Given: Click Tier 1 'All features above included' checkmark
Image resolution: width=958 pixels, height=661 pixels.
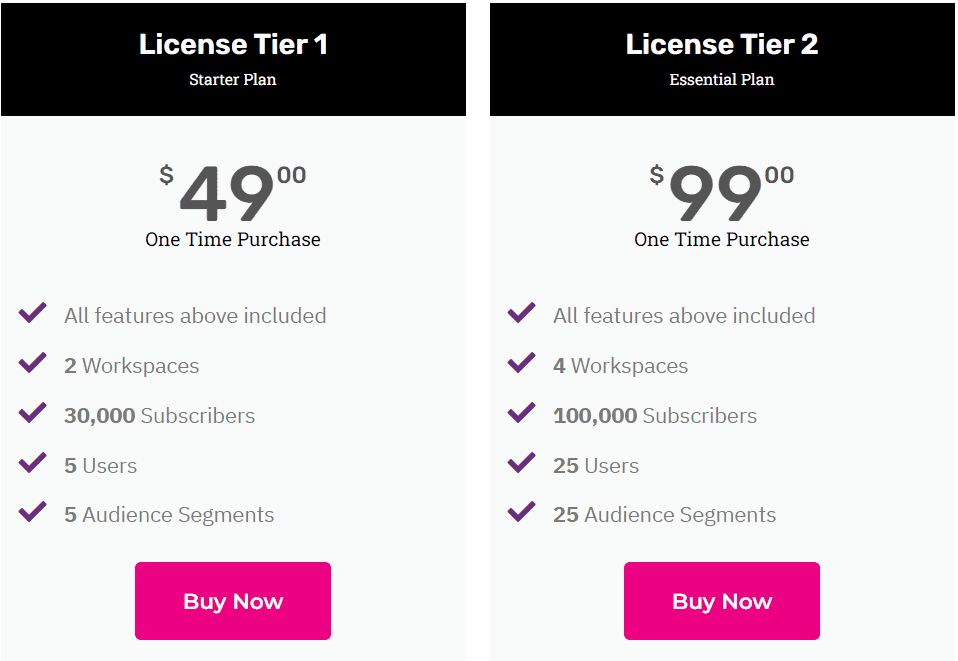Looking at the screenshot, I should [33, 313].
